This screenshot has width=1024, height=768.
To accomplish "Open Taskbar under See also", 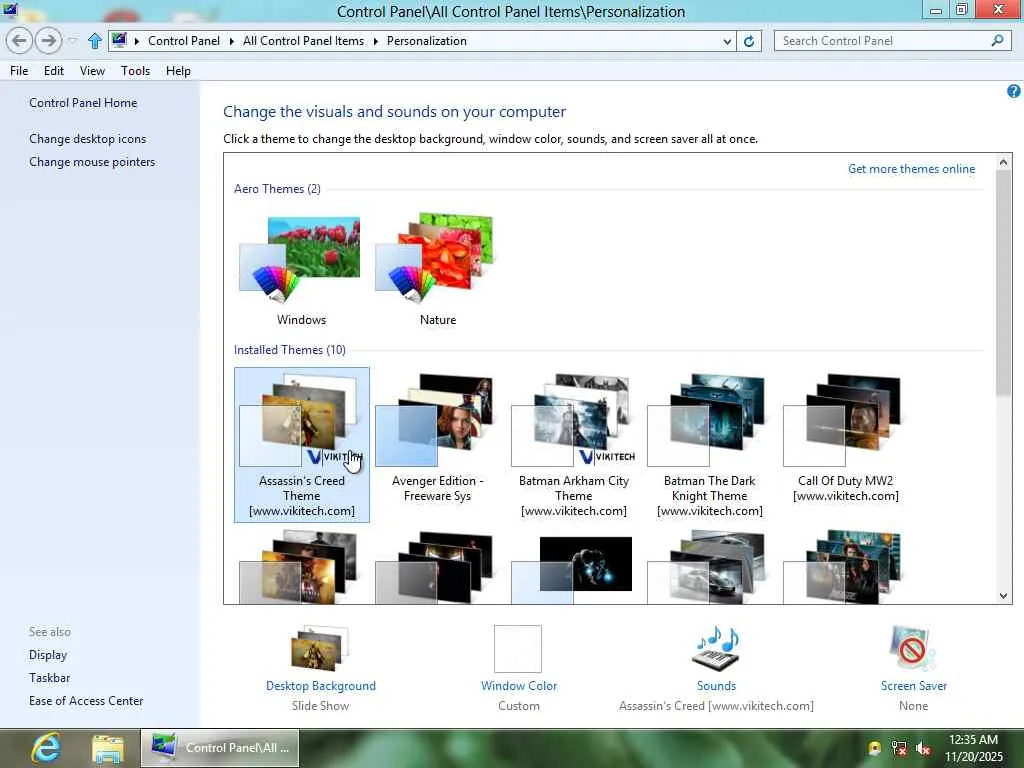I will tap(49, 678).
